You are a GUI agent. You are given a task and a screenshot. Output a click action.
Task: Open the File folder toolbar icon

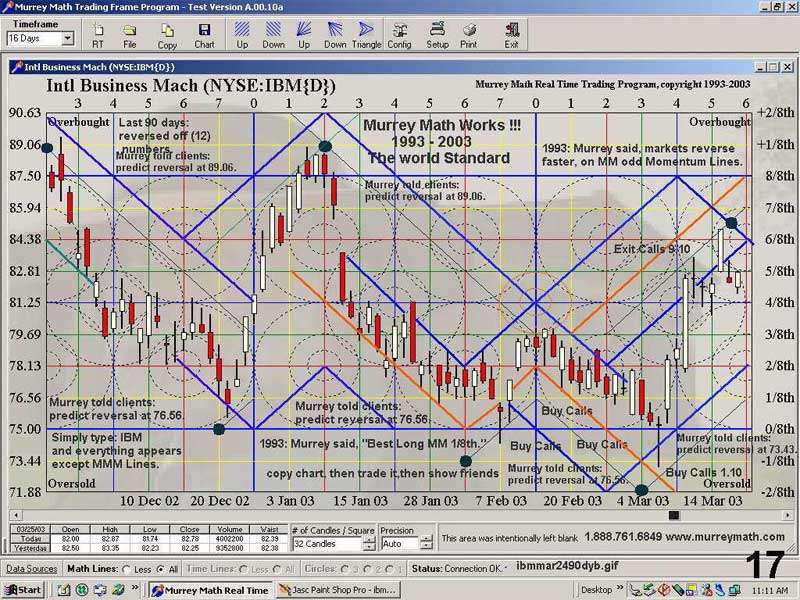(130, 35)
